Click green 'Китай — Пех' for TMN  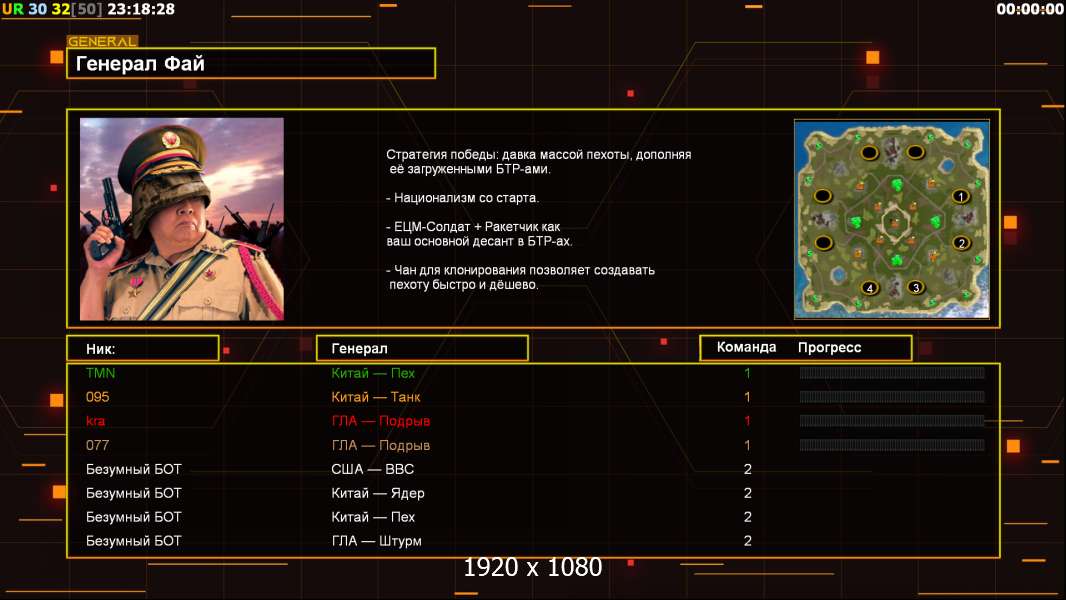pos(373,373)
